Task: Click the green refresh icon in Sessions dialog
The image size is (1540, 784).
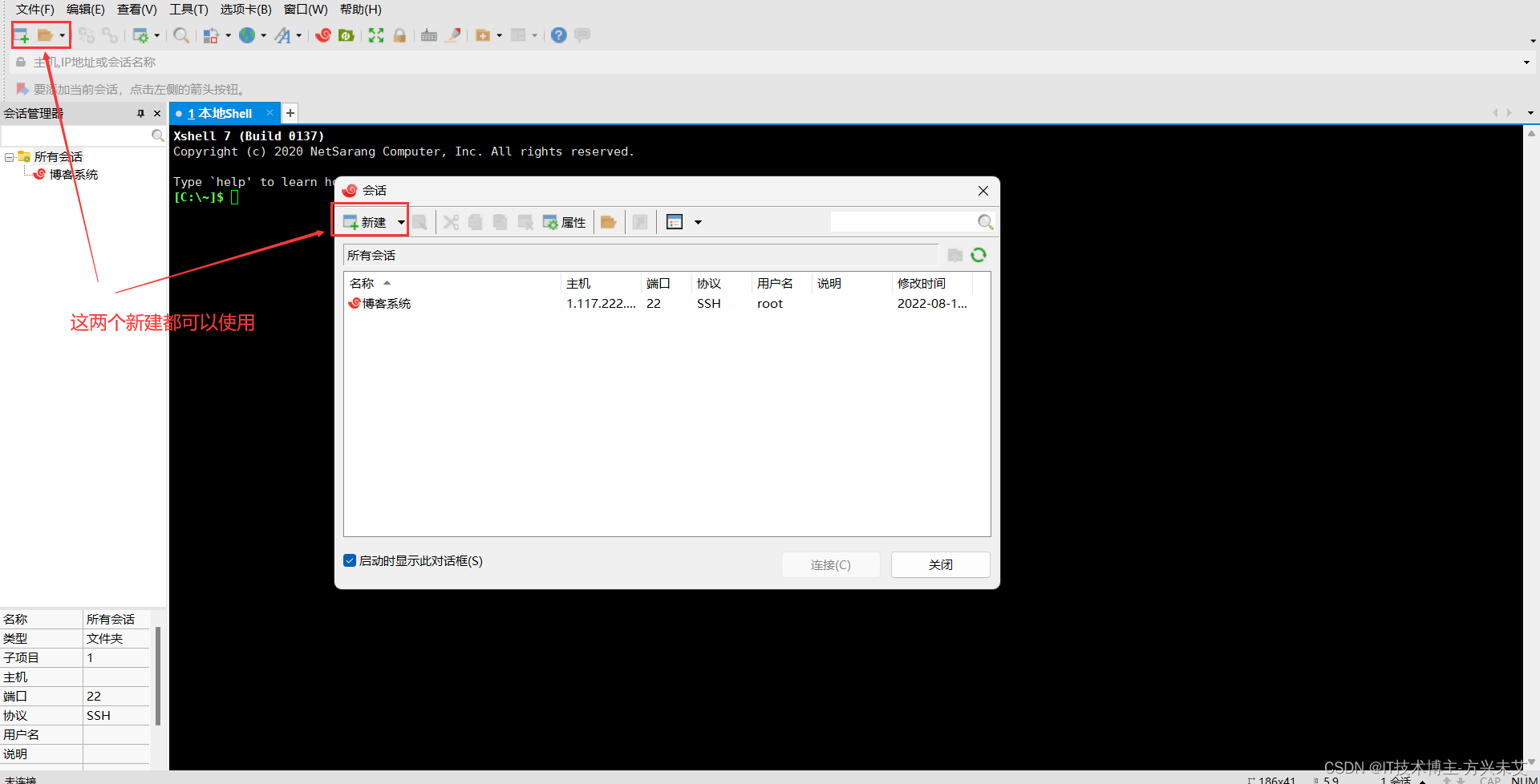Action: pyautogui.click(x=979, y=255)
